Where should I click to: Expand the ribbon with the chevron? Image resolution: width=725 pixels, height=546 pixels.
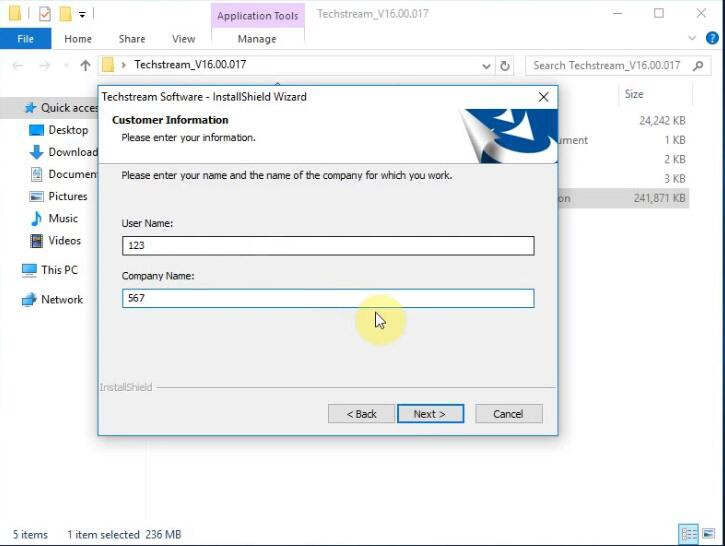pyautogui.click(x=692, y=38)
